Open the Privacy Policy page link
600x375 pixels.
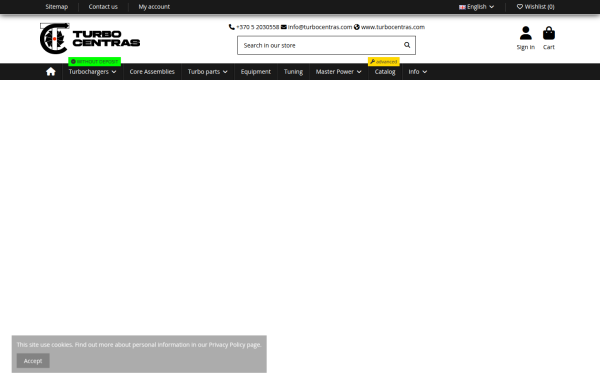click(227, 344)
